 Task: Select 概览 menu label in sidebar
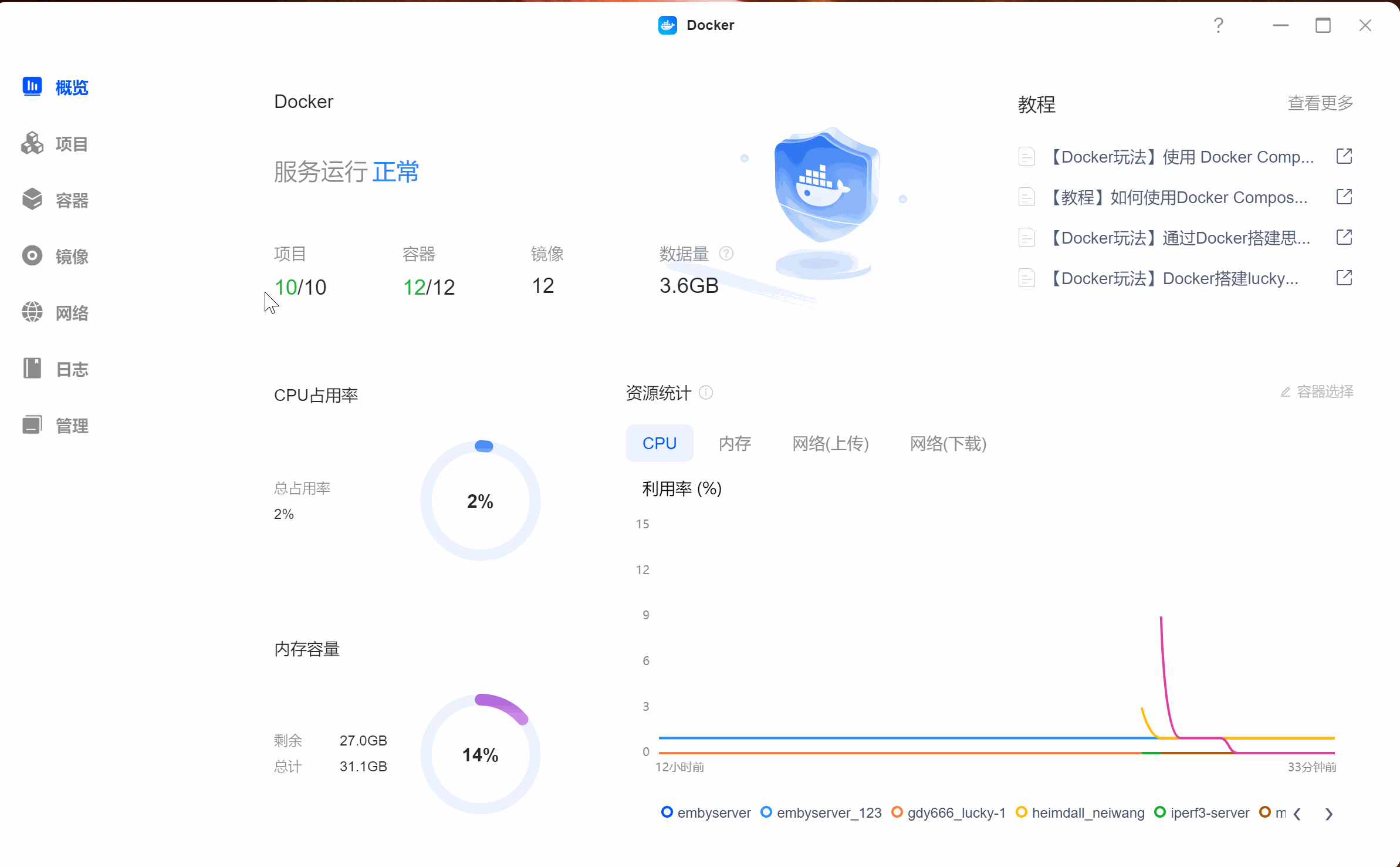pos(72,87)
